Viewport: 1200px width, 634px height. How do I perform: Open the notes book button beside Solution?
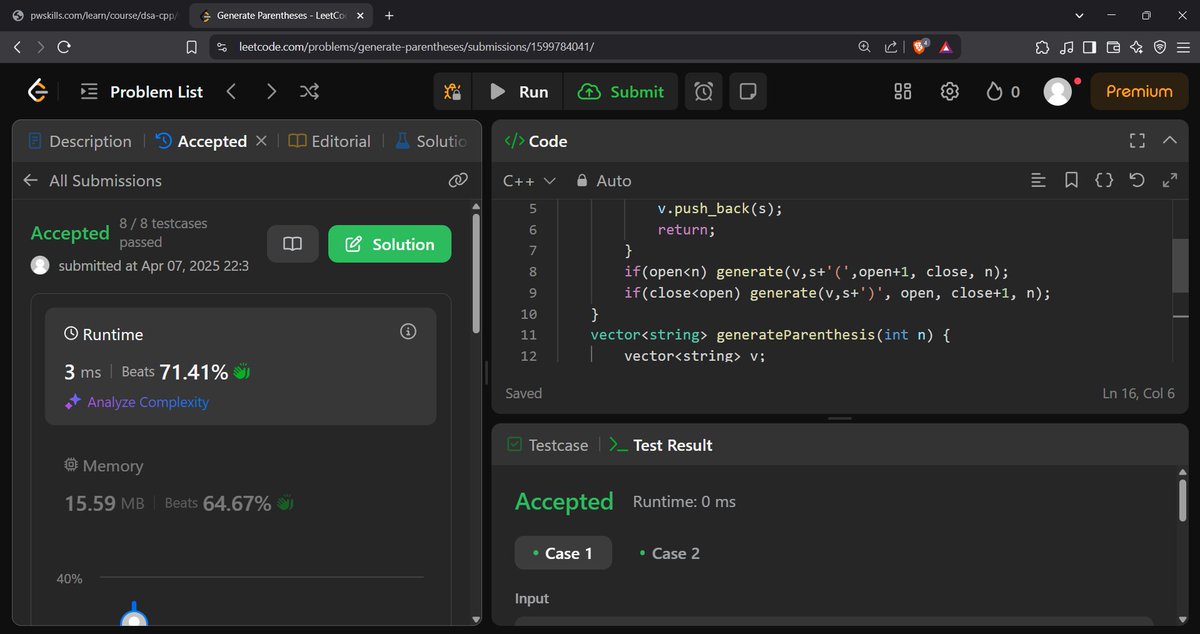tap(293, 244)
